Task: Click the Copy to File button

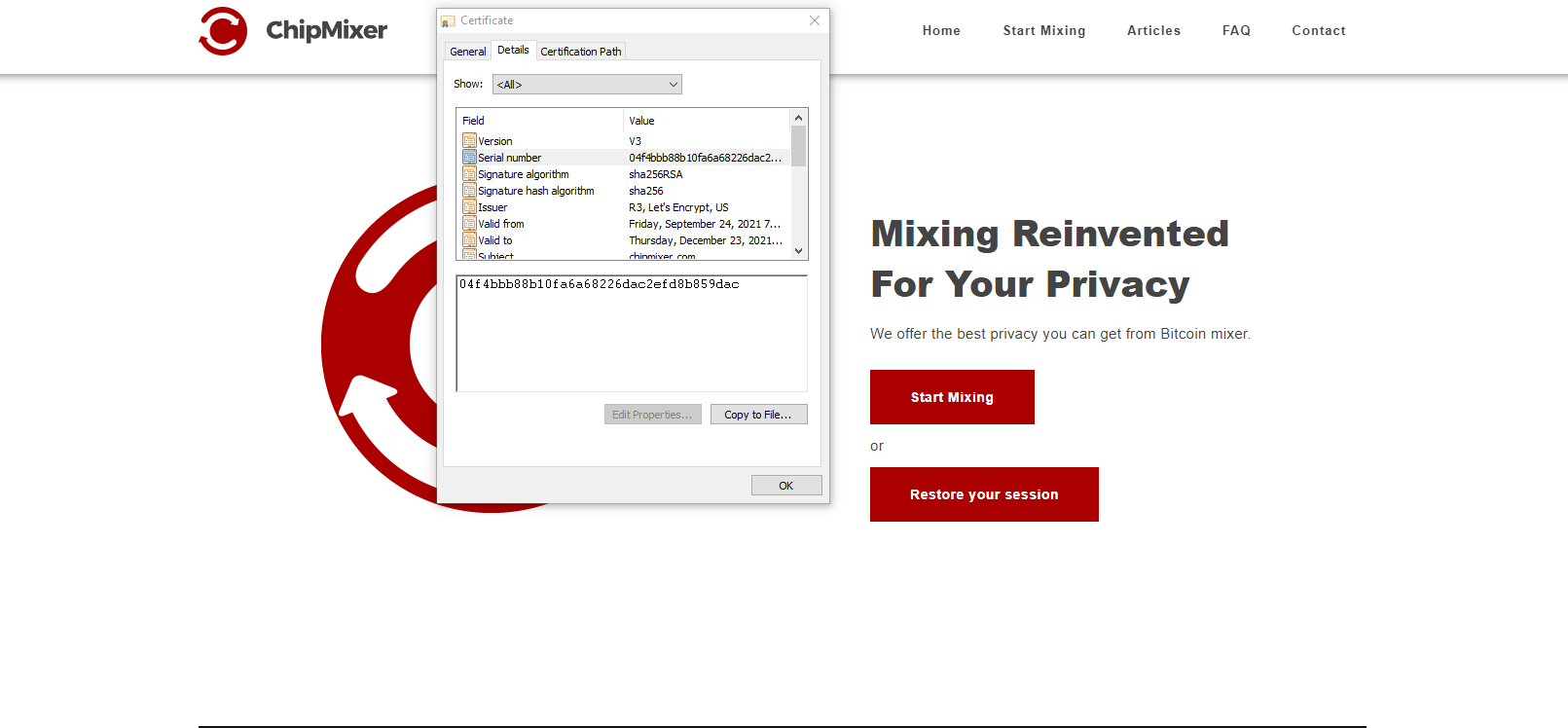Action: 758,415
